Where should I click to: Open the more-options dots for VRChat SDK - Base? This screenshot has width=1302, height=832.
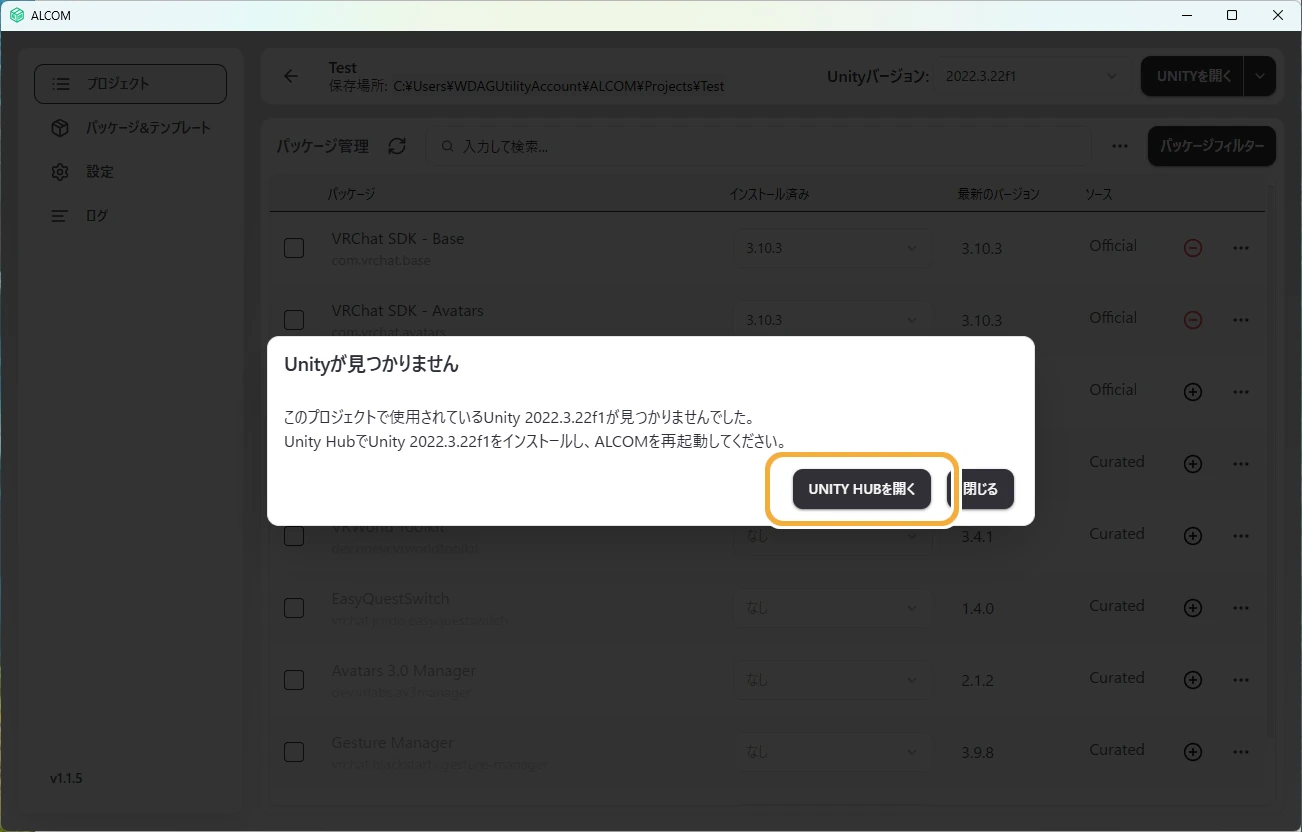click(x=1241, y=248)
